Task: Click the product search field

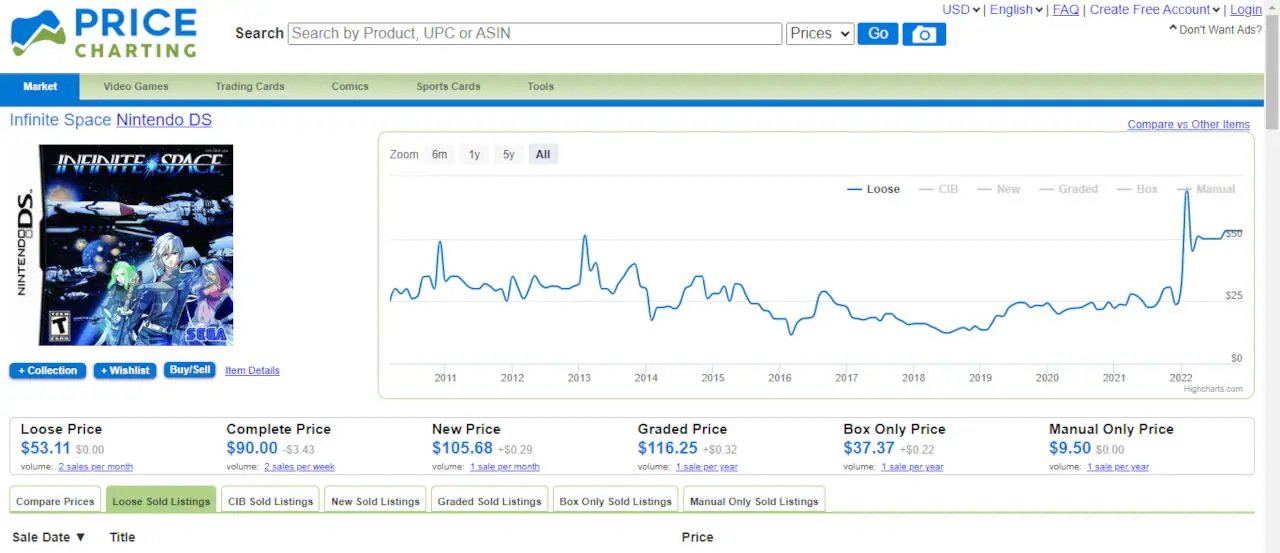Action: coord(534,34)
